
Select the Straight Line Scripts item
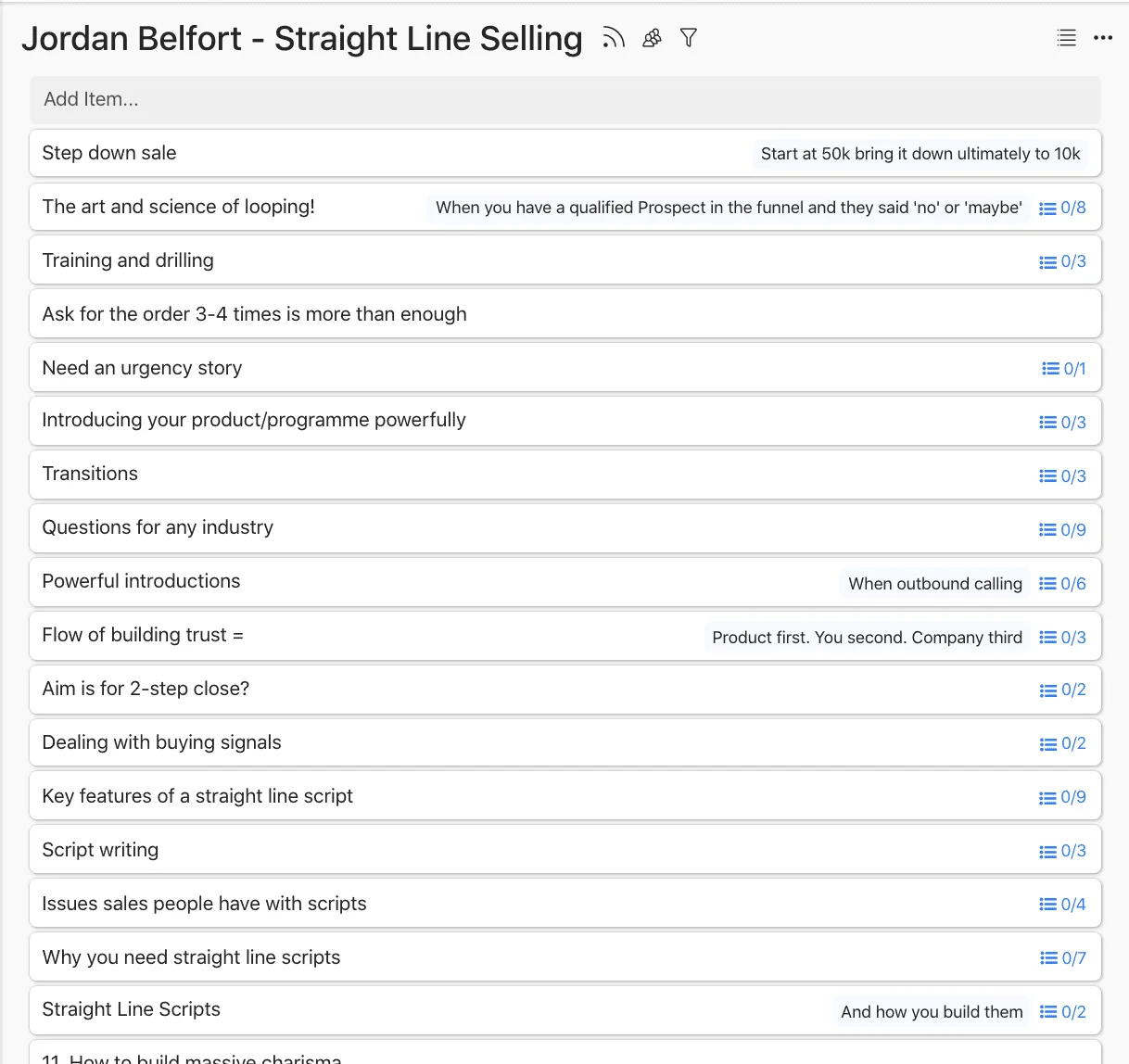565,1010
